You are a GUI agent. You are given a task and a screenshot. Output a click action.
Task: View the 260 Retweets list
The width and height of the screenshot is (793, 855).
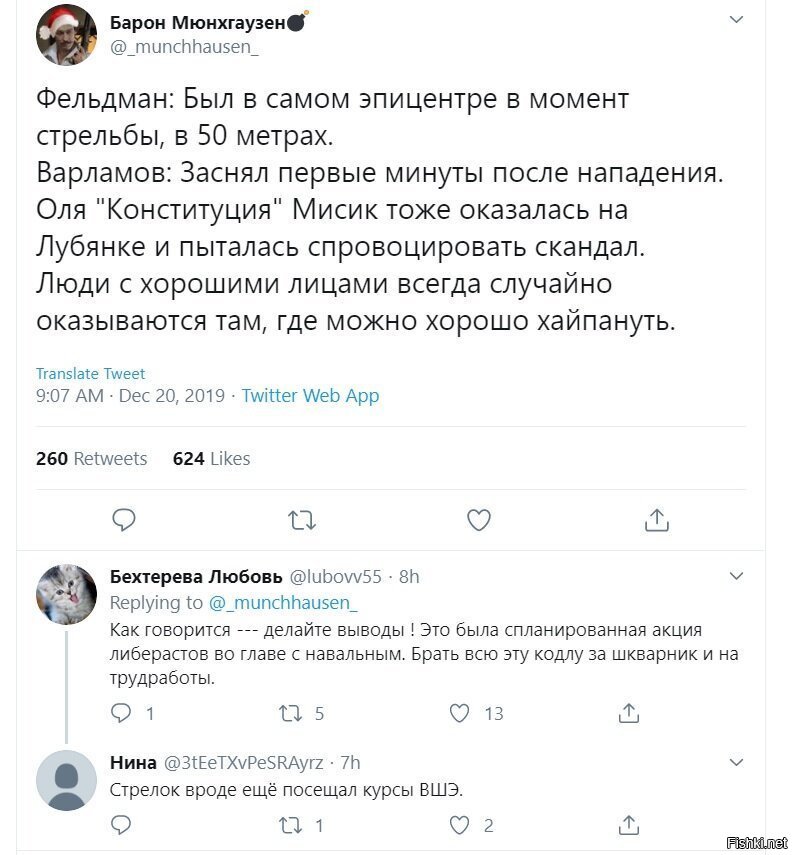[92, 459]
